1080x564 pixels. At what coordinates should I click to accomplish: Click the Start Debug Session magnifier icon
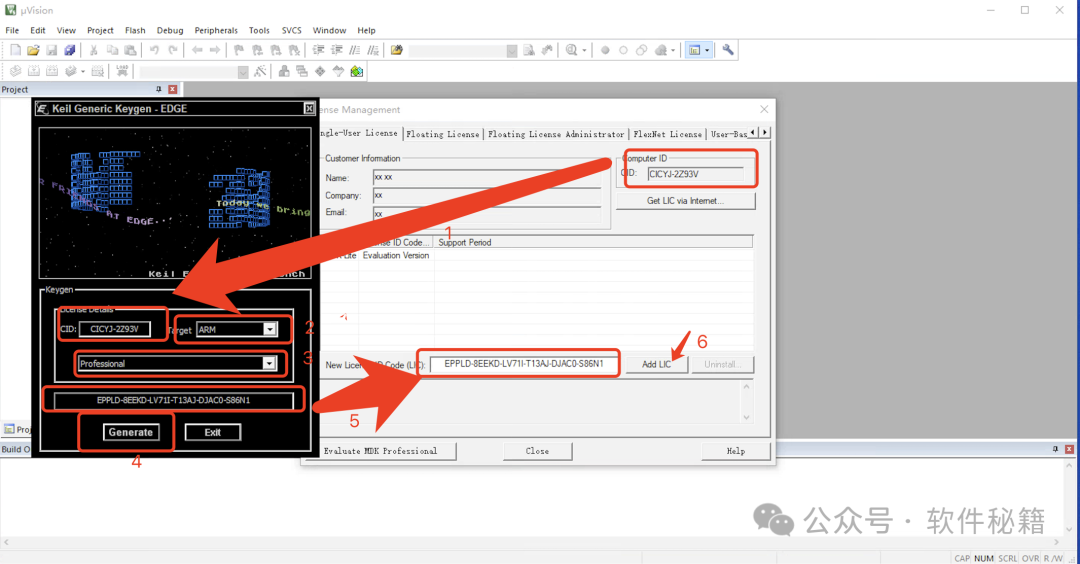pyautogui.click(x=572, y=50)
